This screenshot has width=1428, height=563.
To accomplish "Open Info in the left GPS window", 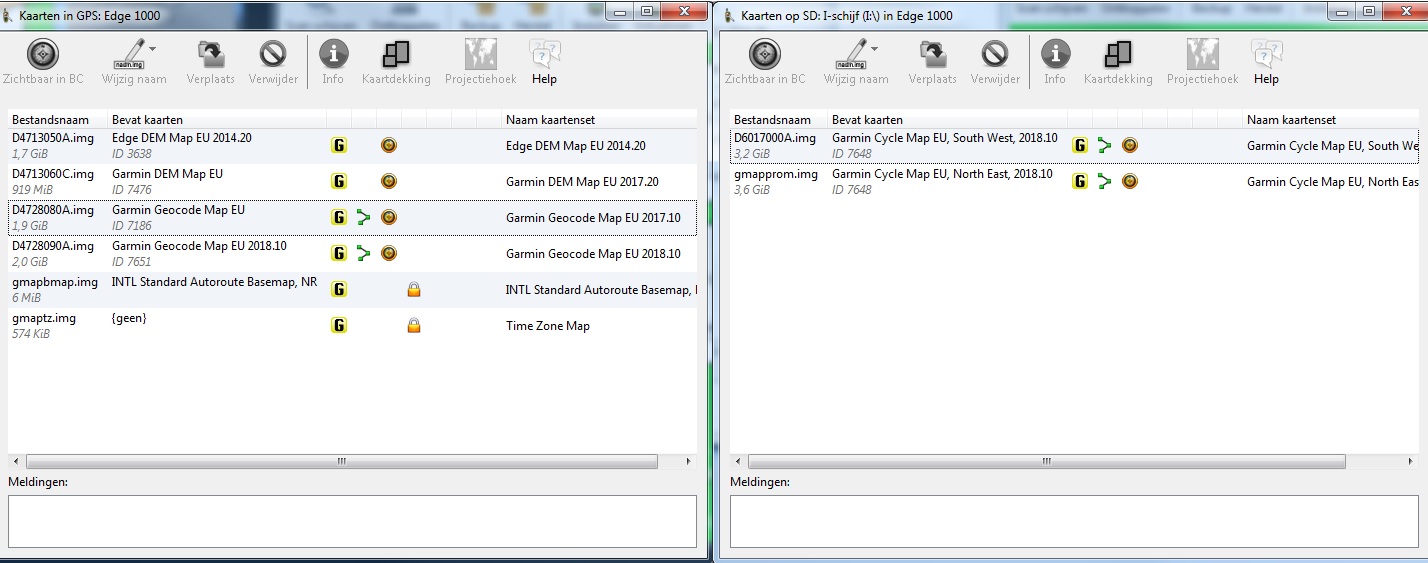I will (x=333, y=55).
